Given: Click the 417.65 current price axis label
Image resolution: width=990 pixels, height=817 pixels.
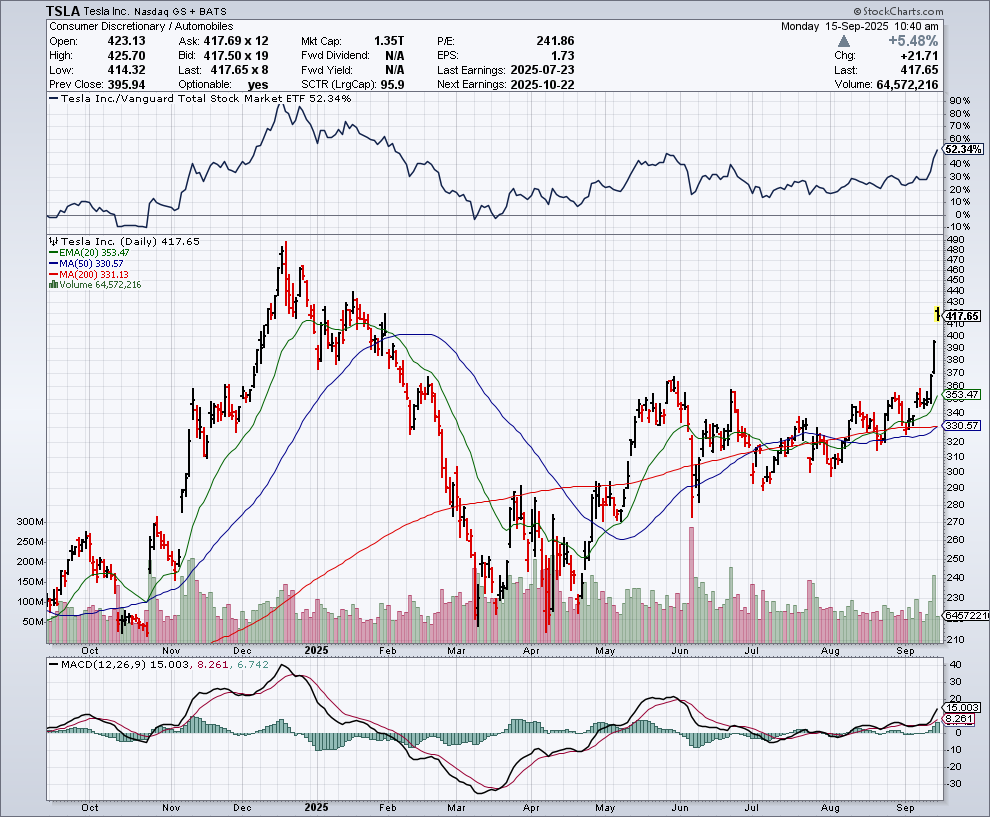Looking at the screenshot, I should [x=963, y=316].
